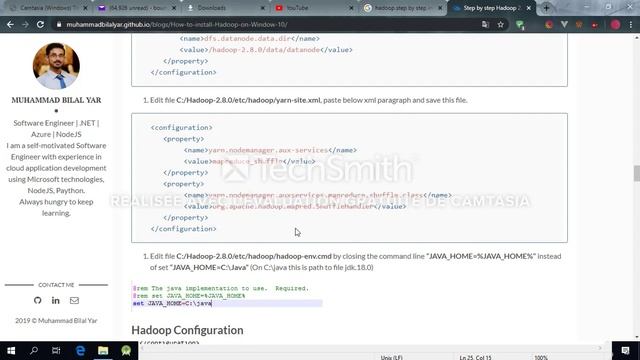Click the V-shaped extension icon
Image resolution: width=640 pixels, height=360 pixels.
[564, 24]
